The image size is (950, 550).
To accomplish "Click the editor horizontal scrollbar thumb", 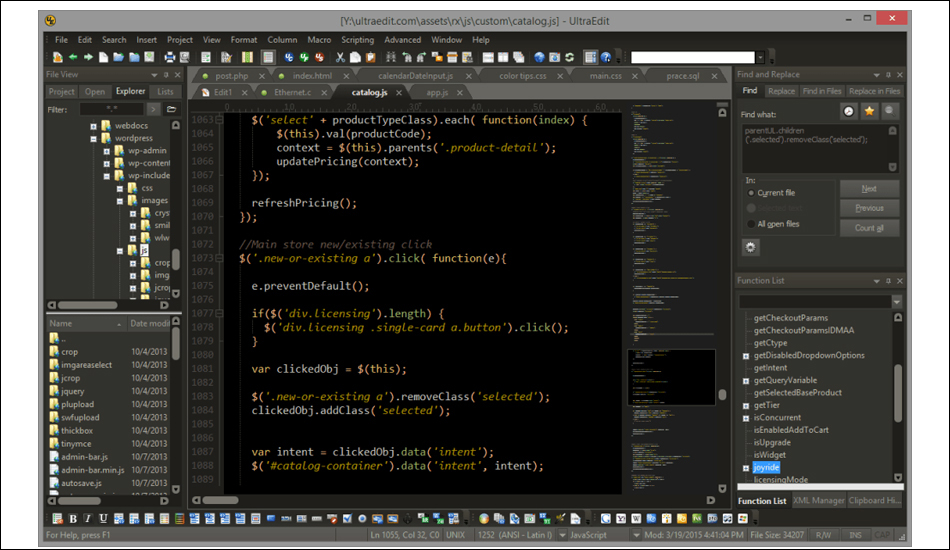I will [x=221, y=500].
